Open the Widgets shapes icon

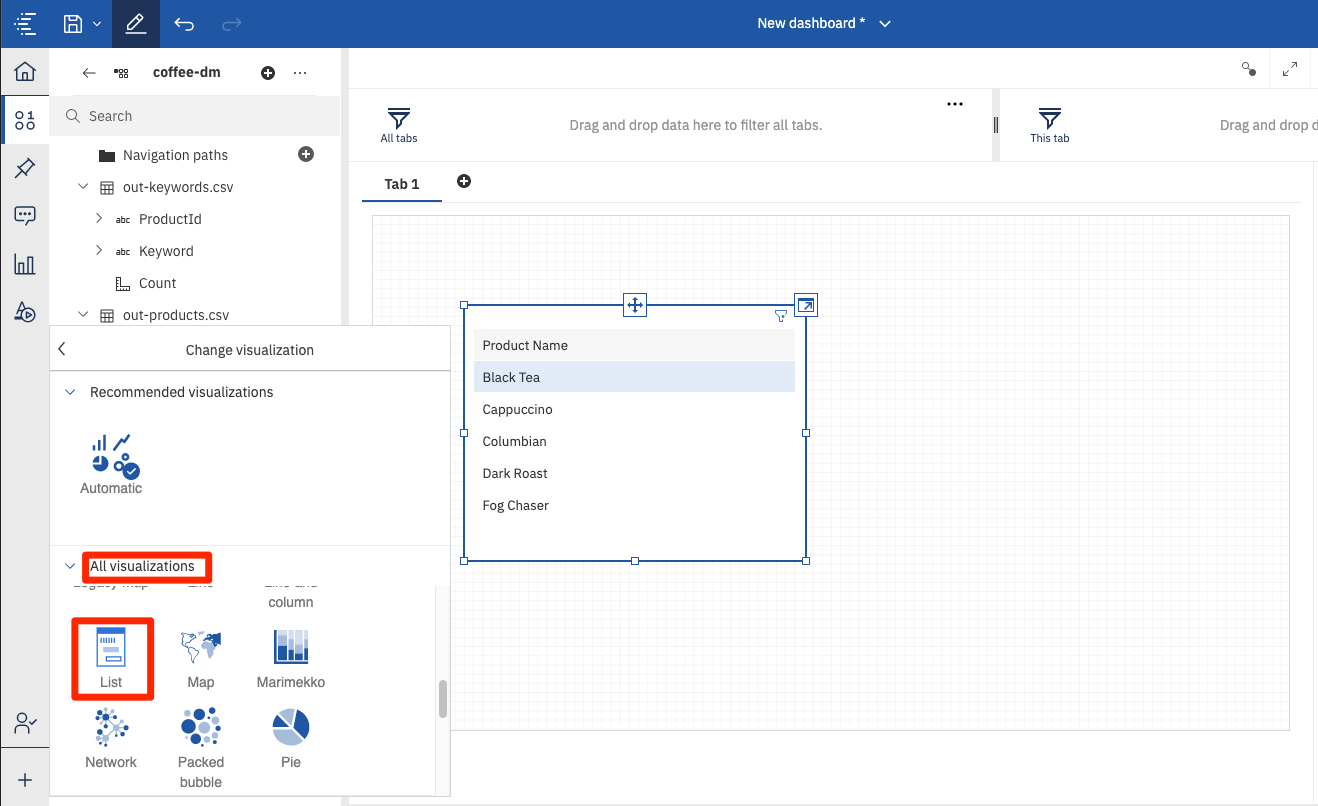[25, 312]
